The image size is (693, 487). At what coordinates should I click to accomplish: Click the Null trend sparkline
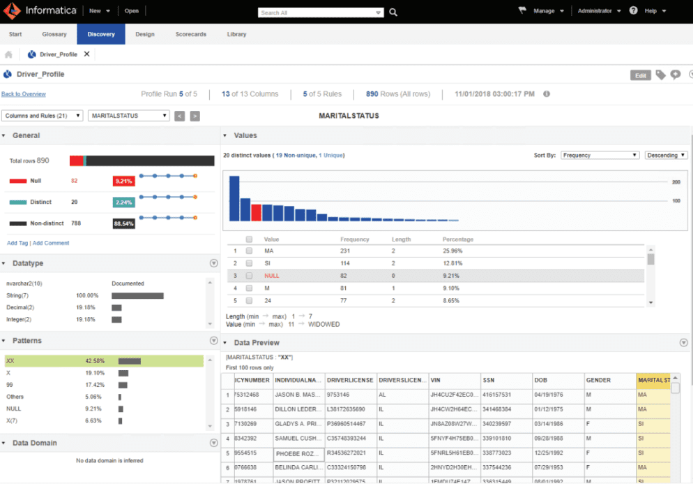[168, 176]
